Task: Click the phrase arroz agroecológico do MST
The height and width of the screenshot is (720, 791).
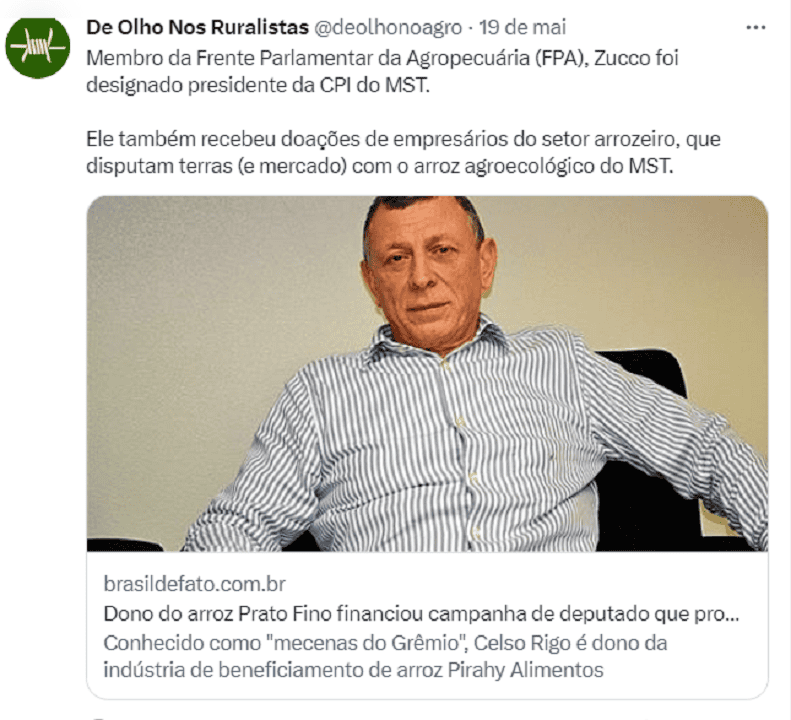Action: pyautogui.click(x=543, y=166)
